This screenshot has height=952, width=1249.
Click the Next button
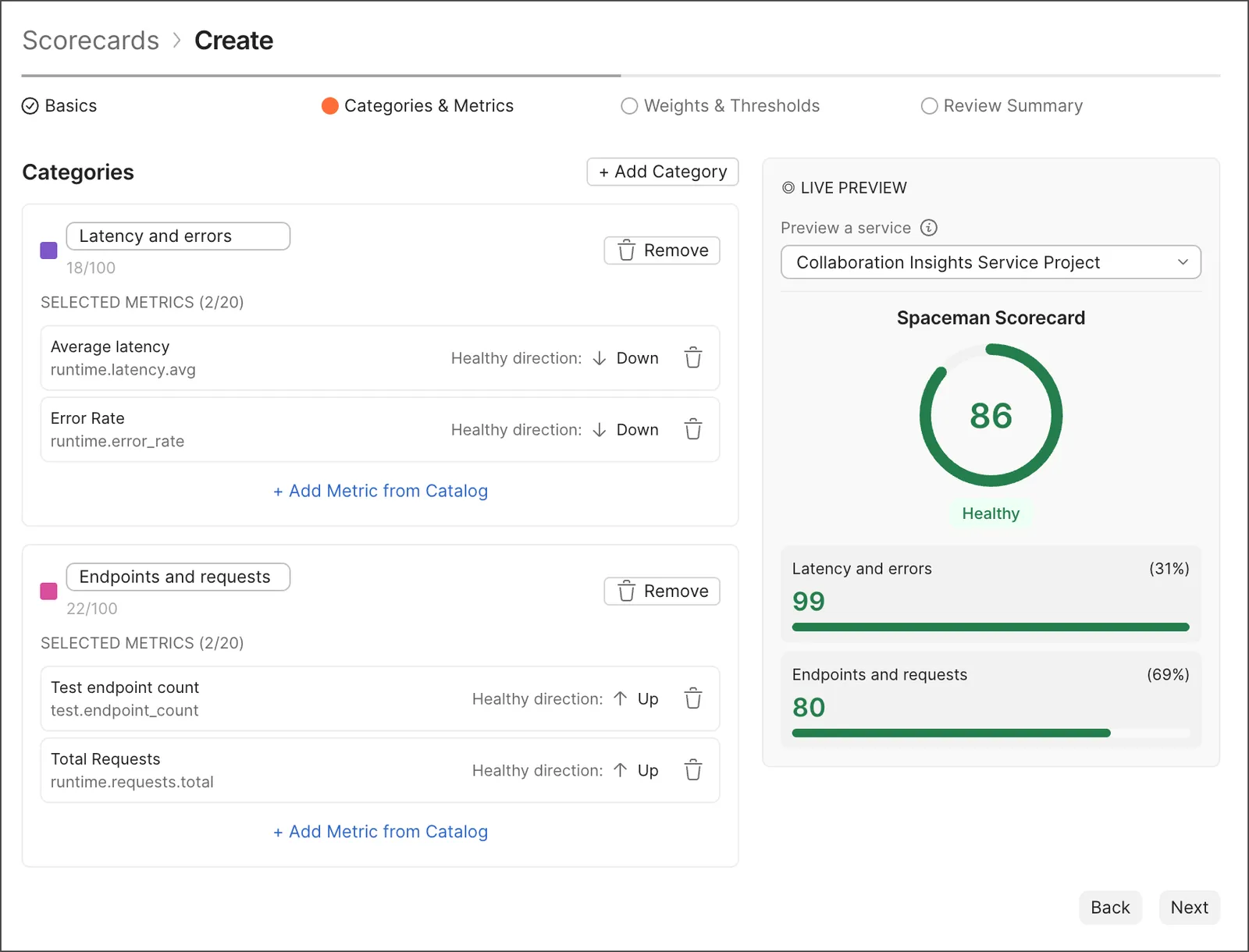pyautogui.click(x=1189, y=908)
